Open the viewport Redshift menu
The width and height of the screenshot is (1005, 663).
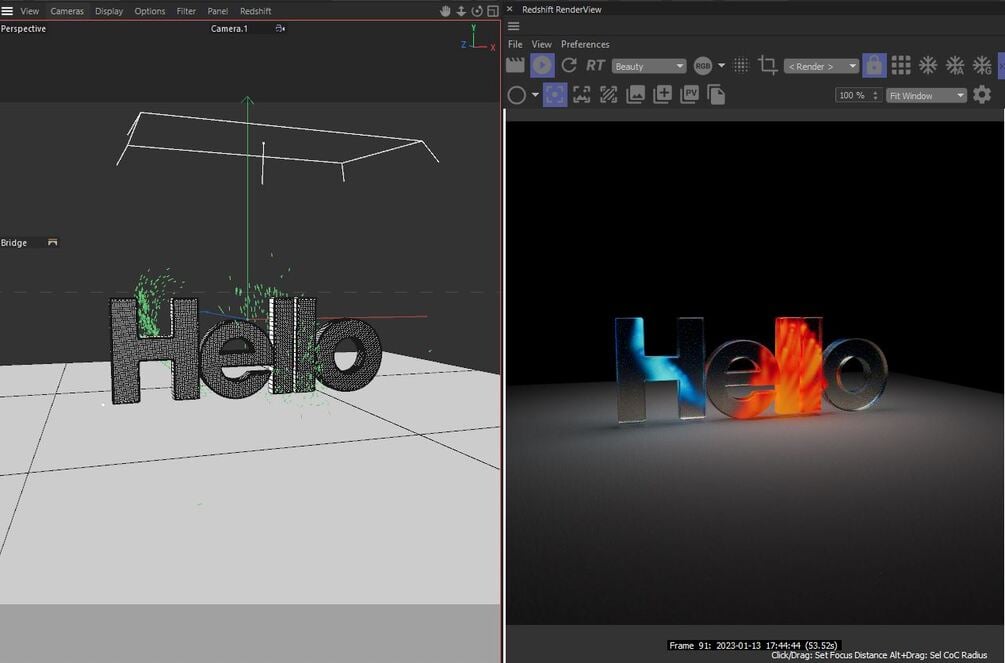point(255,11)
